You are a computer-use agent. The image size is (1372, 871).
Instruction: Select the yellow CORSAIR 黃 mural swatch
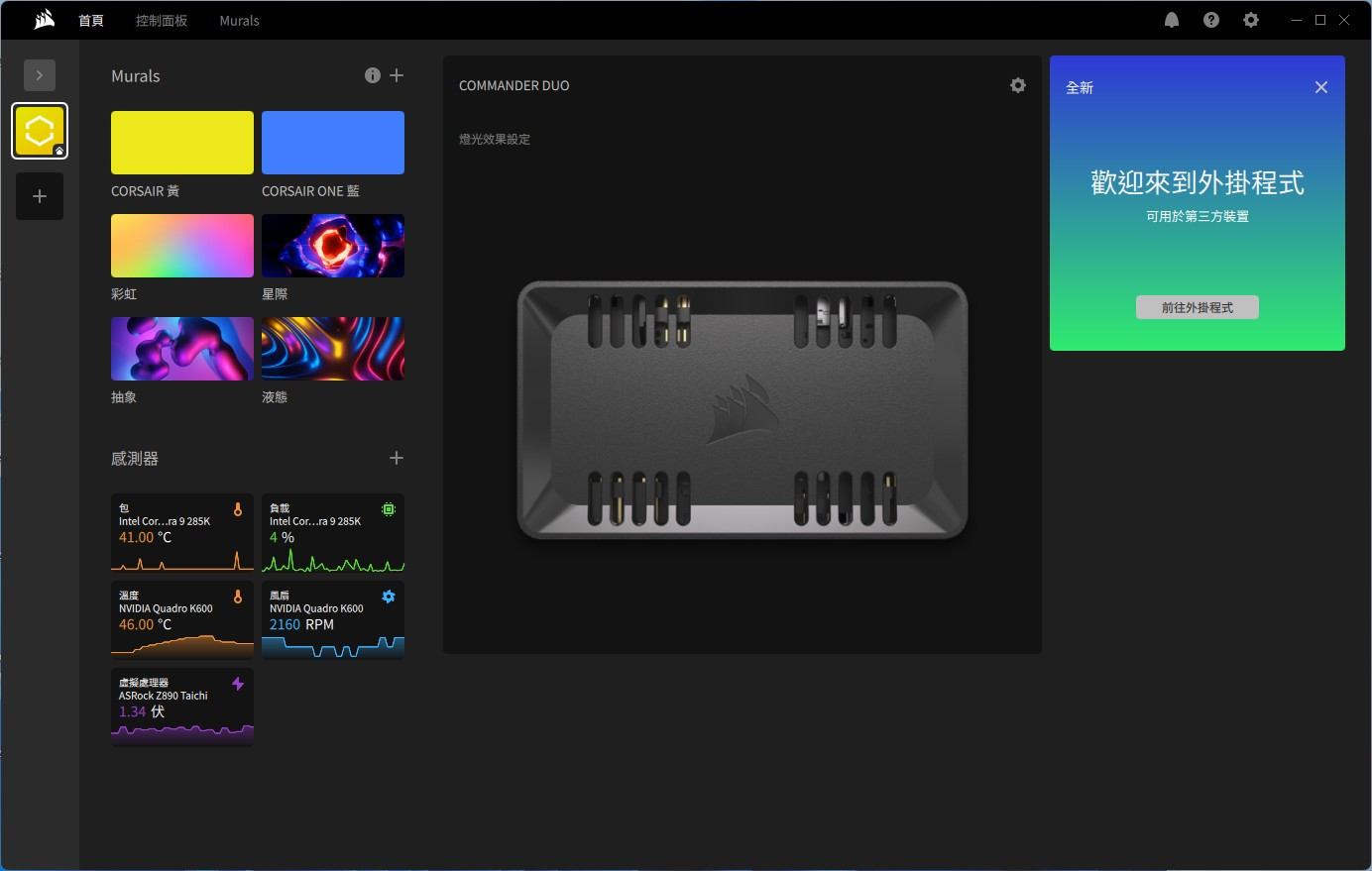pyautogui.click(x=182, y=143)
